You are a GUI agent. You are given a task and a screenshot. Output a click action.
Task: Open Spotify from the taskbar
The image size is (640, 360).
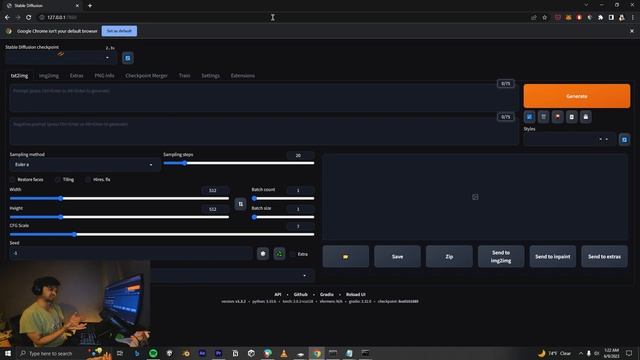point(153,353)
